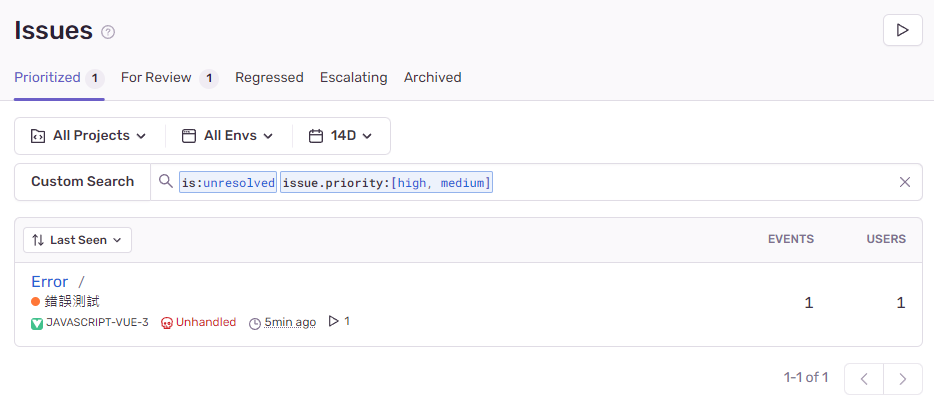Go to next page of issues

click(903, 379)
